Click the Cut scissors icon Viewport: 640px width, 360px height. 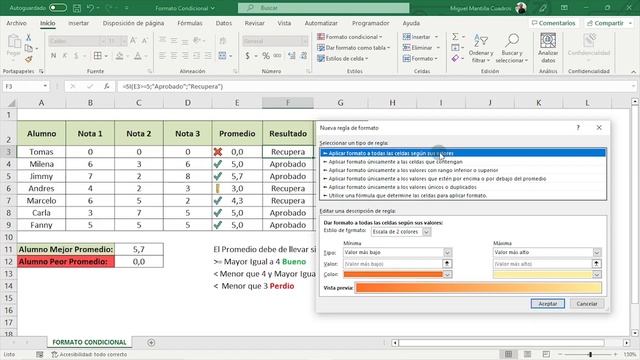(29, 37)
